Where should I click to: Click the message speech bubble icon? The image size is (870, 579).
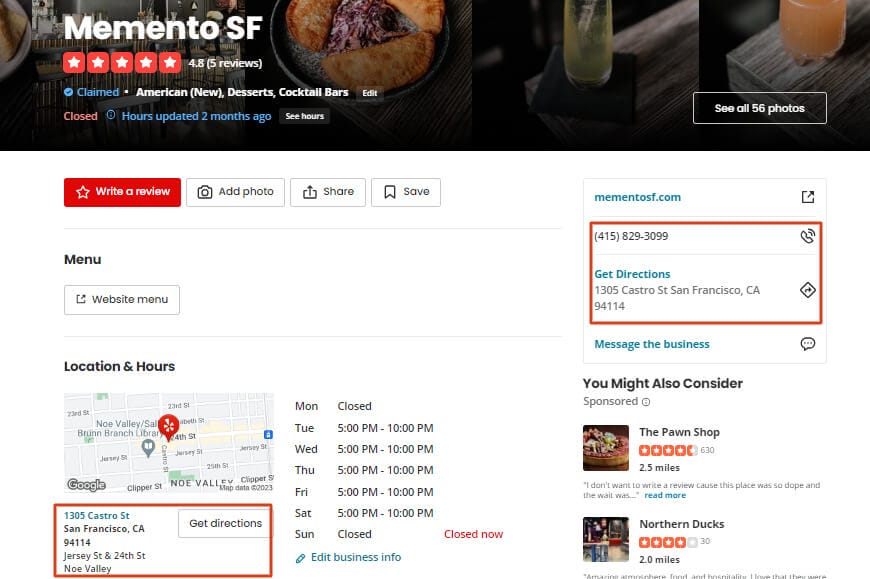(808, 344)
